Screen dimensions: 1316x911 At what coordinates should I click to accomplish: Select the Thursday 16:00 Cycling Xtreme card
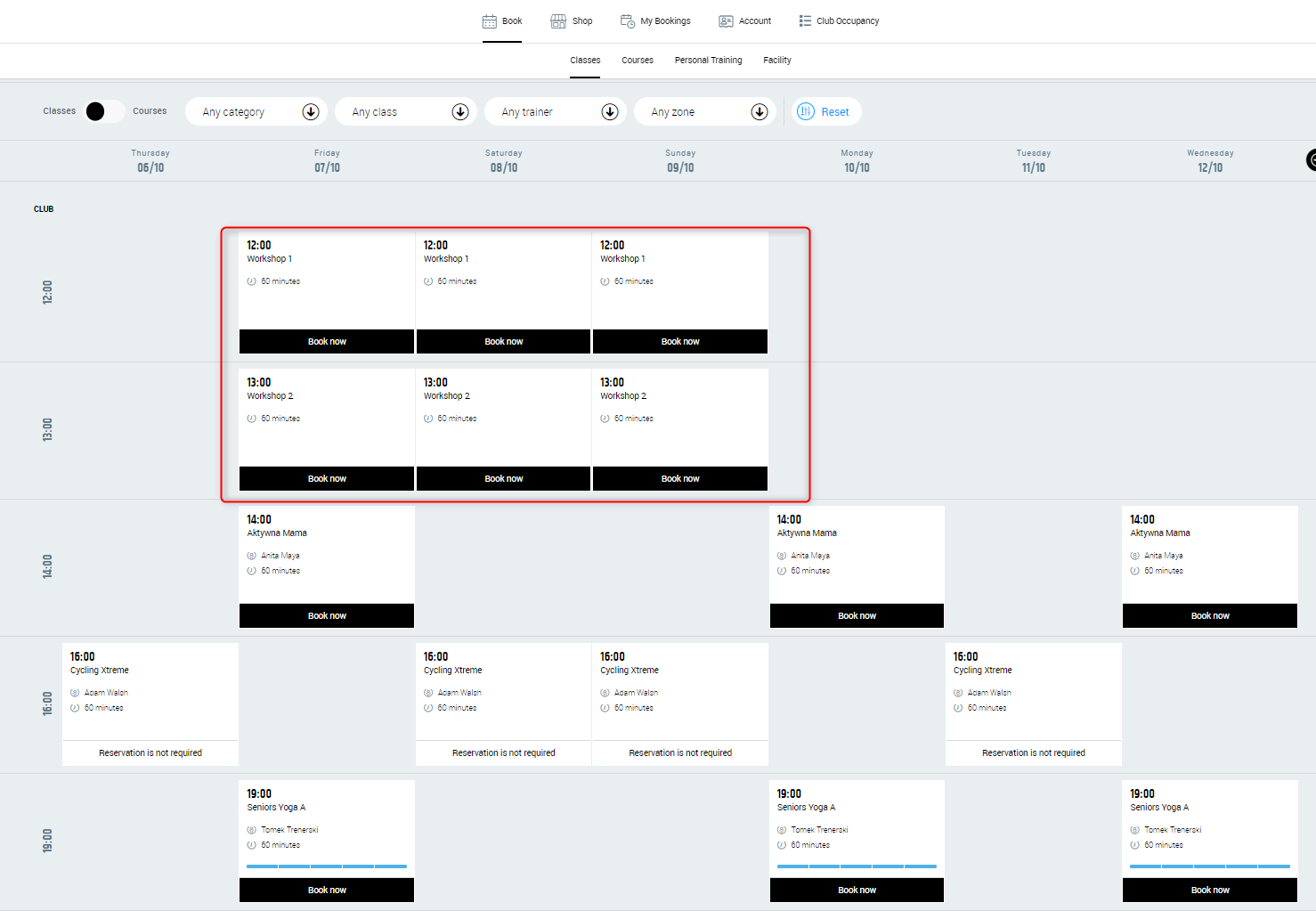point(150,690)
